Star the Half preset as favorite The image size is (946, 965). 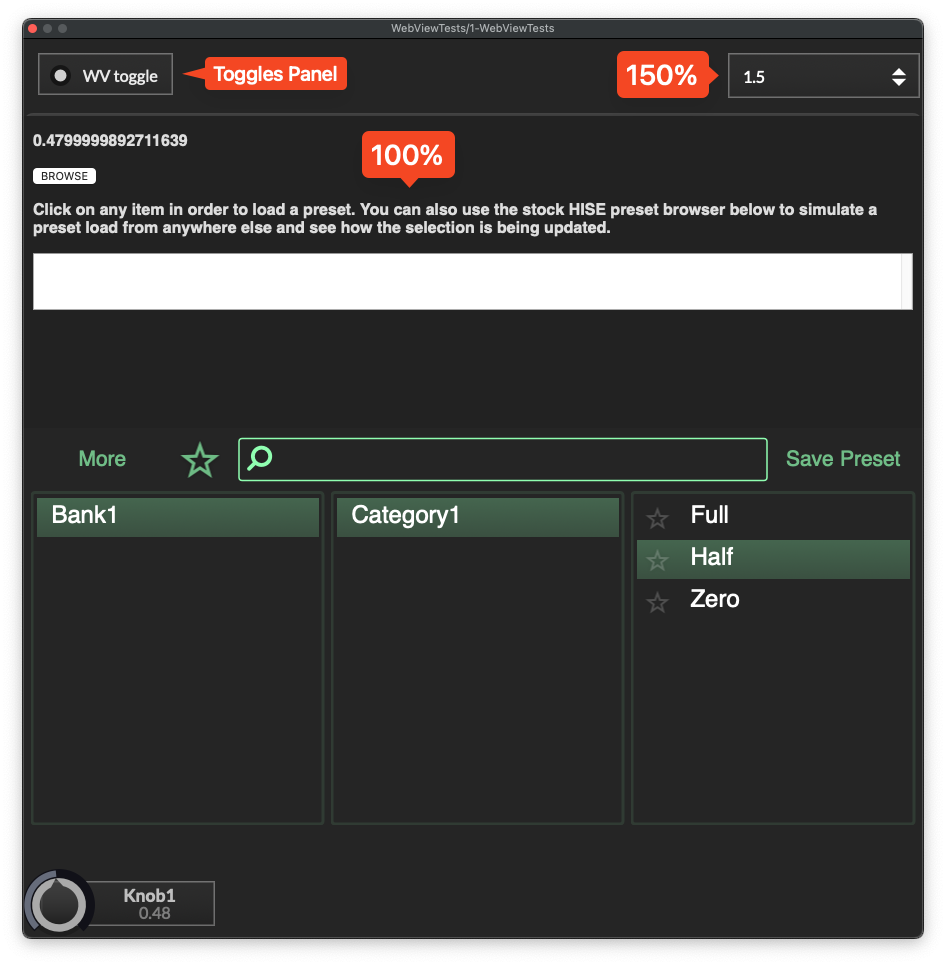[657, 561]
